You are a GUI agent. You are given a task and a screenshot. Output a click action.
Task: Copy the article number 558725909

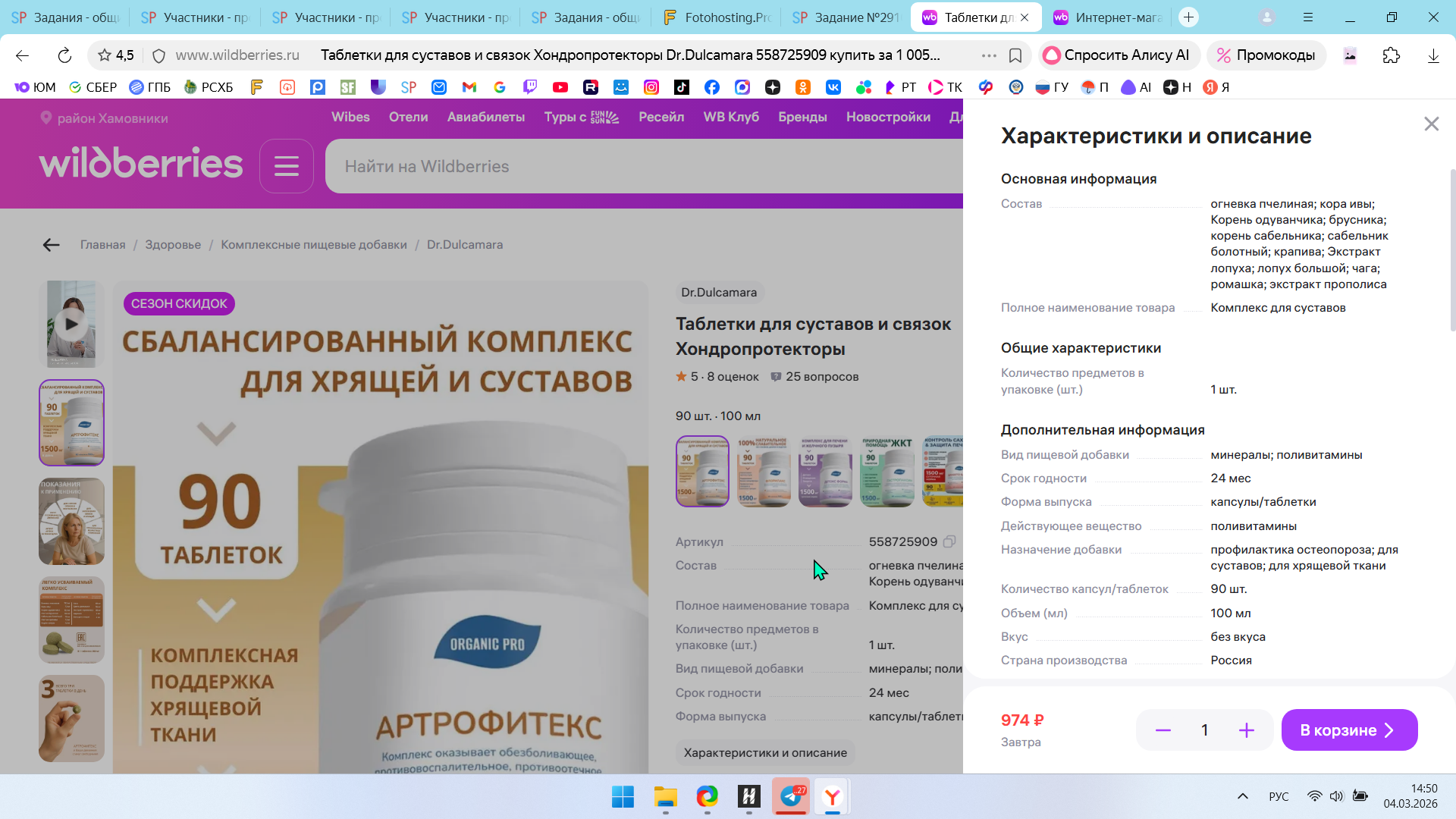pyautogui.click(x=949, y=541)
